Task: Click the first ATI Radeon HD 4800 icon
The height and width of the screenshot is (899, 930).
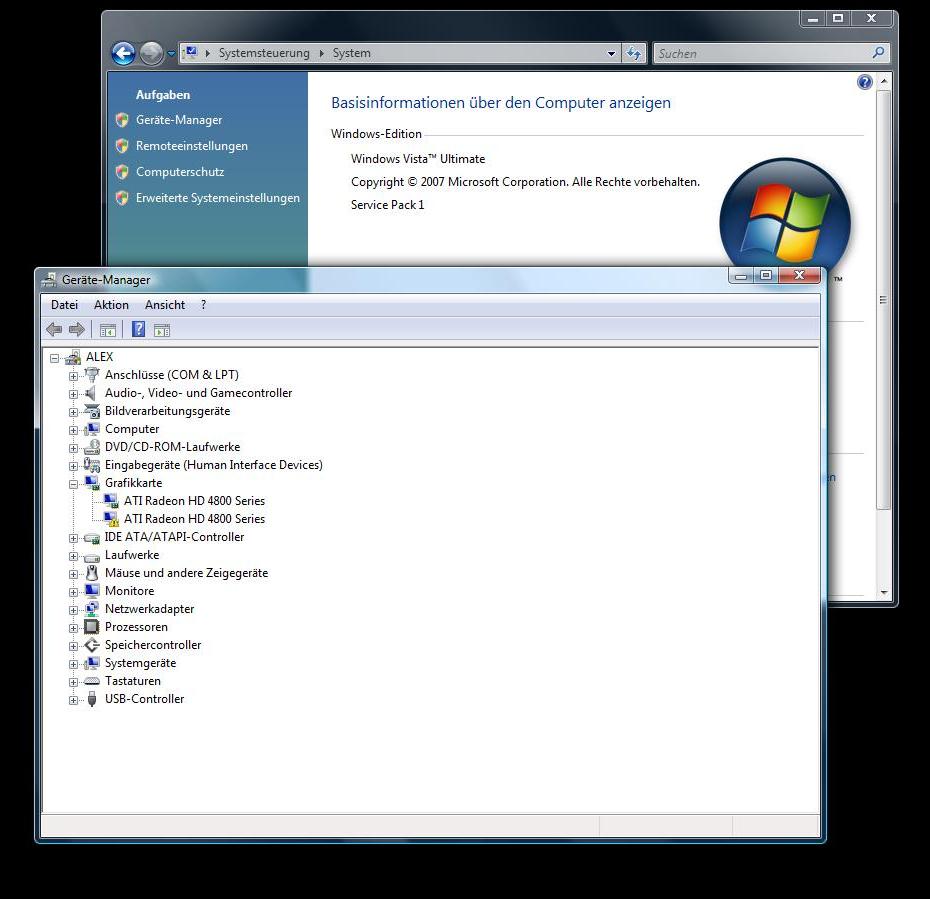Action: (x=111, y=501)
